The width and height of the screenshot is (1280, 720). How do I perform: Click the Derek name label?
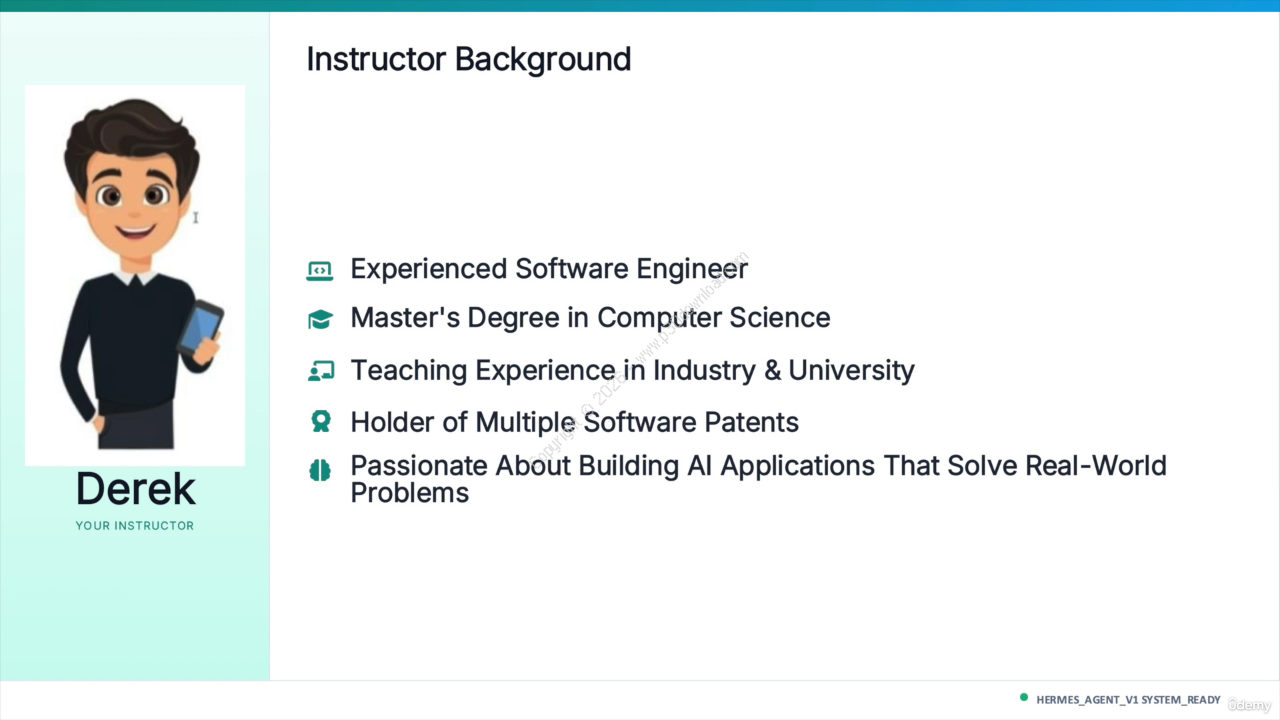136,489
